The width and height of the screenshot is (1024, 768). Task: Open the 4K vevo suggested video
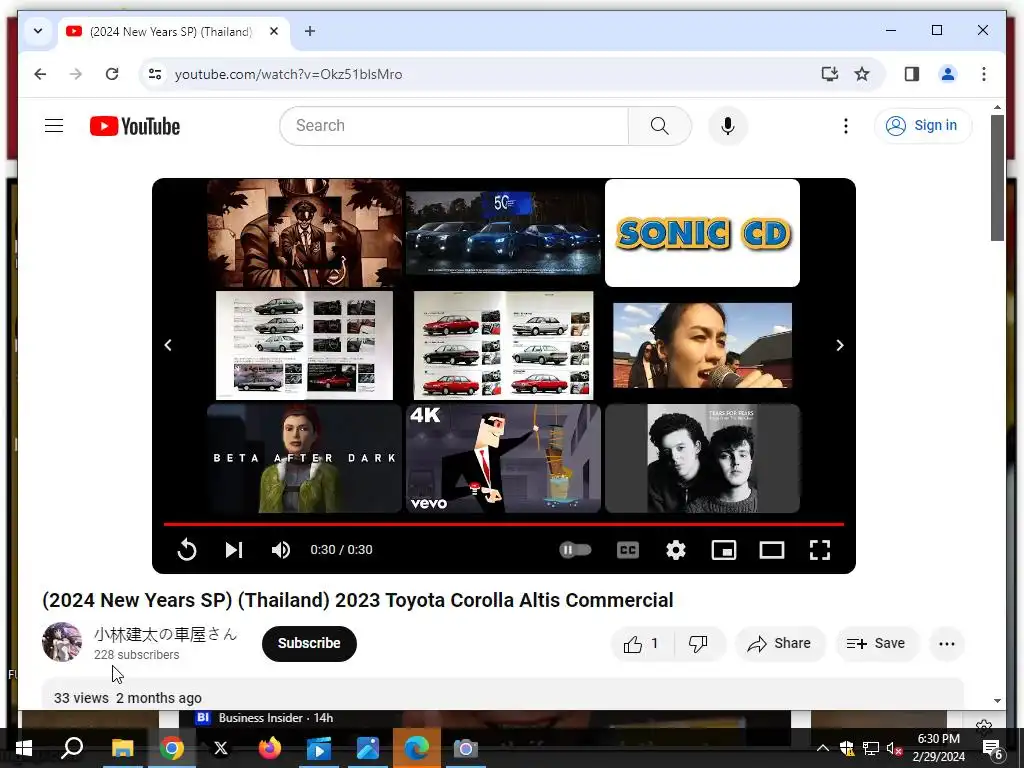coord(503,458)
